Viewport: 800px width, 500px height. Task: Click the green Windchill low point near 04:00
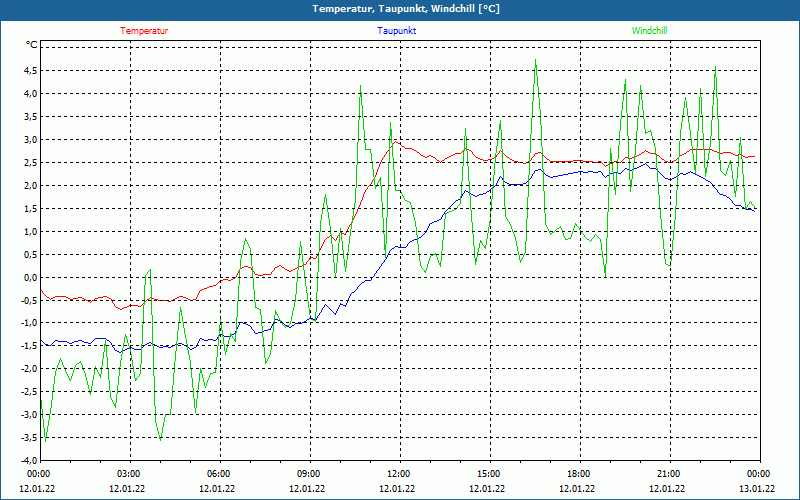(161, 439)
